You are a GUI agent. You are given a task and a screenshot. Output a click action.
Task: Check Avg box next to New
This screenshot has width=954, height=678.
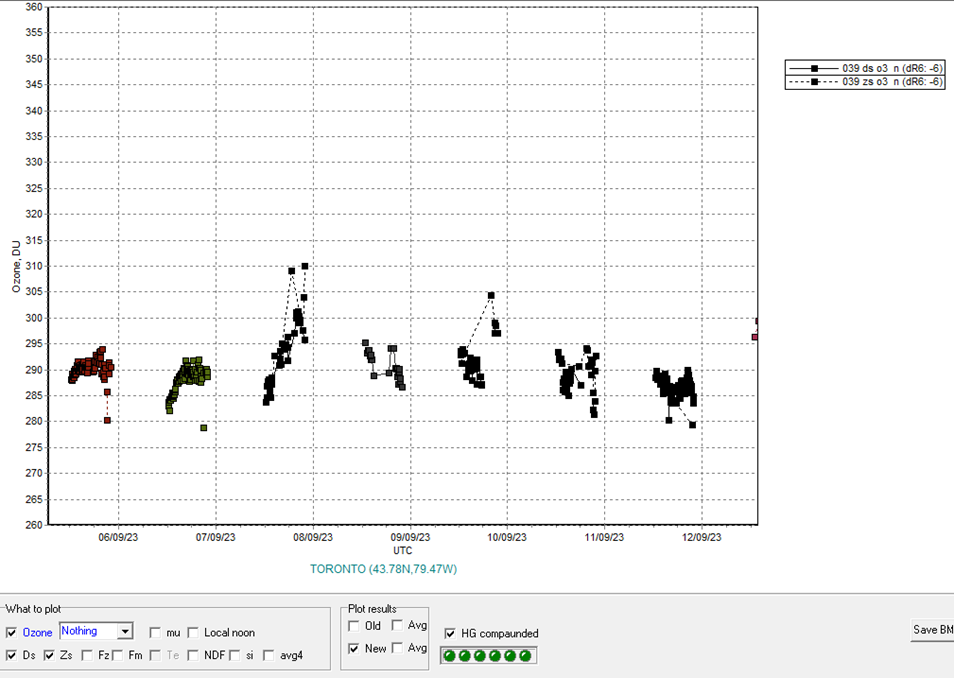[x=397, y=648]
